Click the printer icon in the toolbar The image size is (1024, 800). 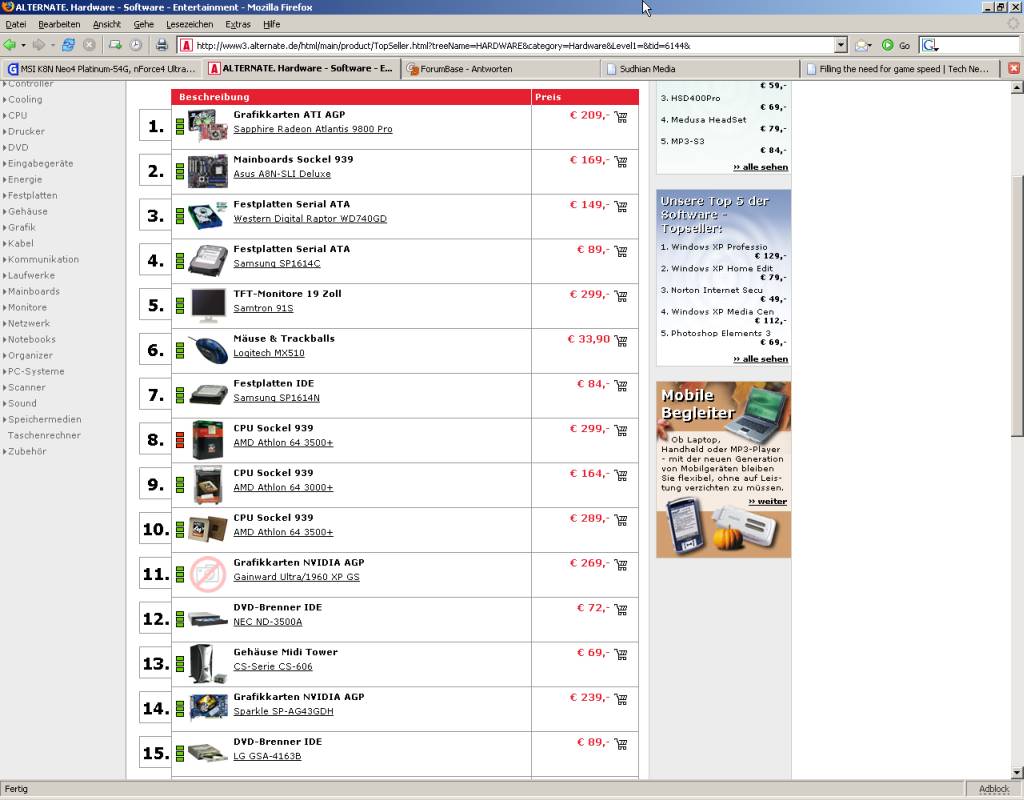click(162, 45)
